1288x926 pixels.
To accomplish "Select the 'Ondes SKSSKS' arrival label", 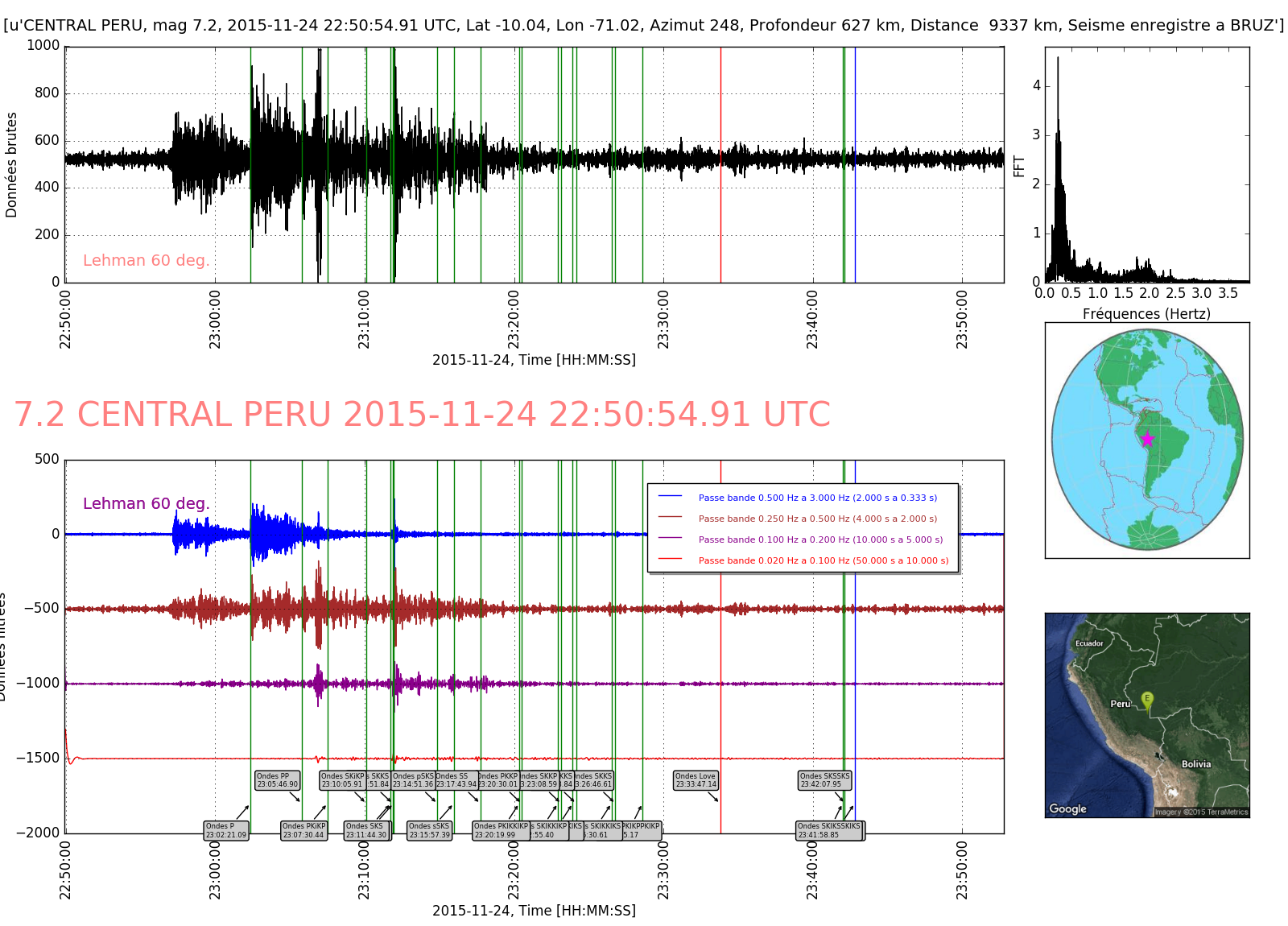I will pos(824,780).
